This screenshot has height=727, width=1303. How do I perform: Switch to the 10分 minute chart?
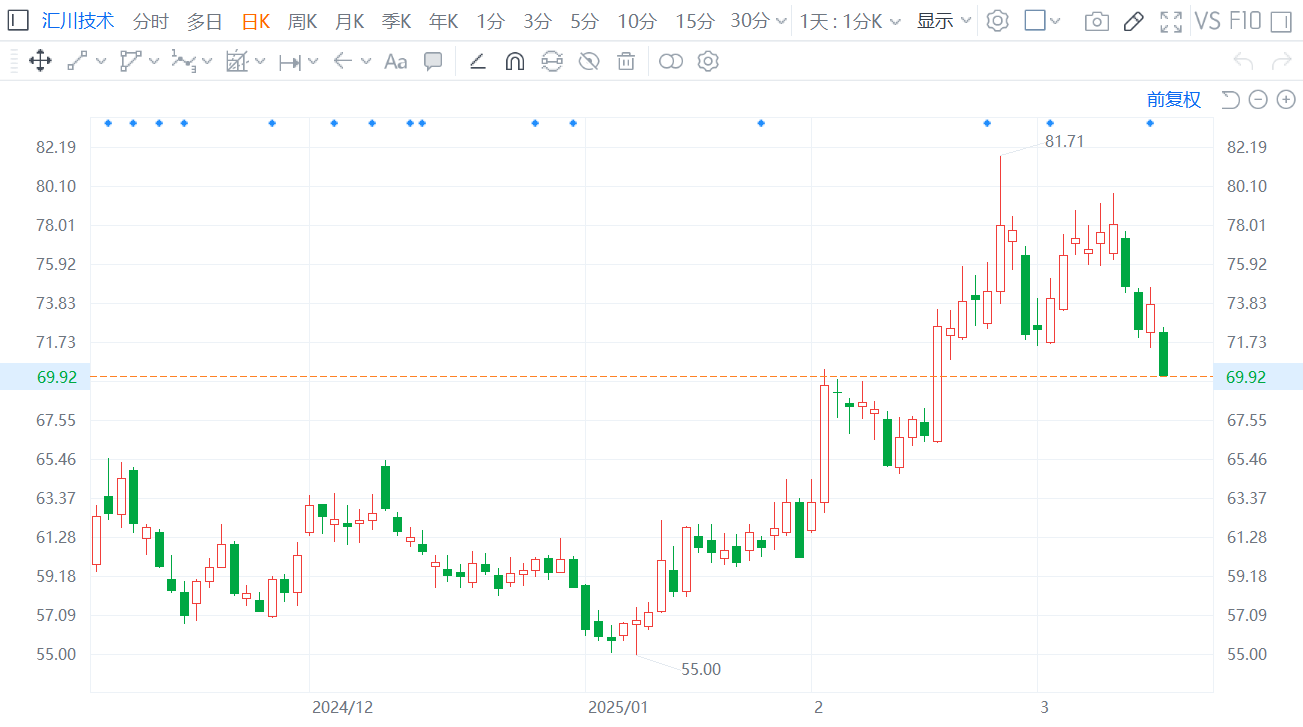[x=636, y=20]
